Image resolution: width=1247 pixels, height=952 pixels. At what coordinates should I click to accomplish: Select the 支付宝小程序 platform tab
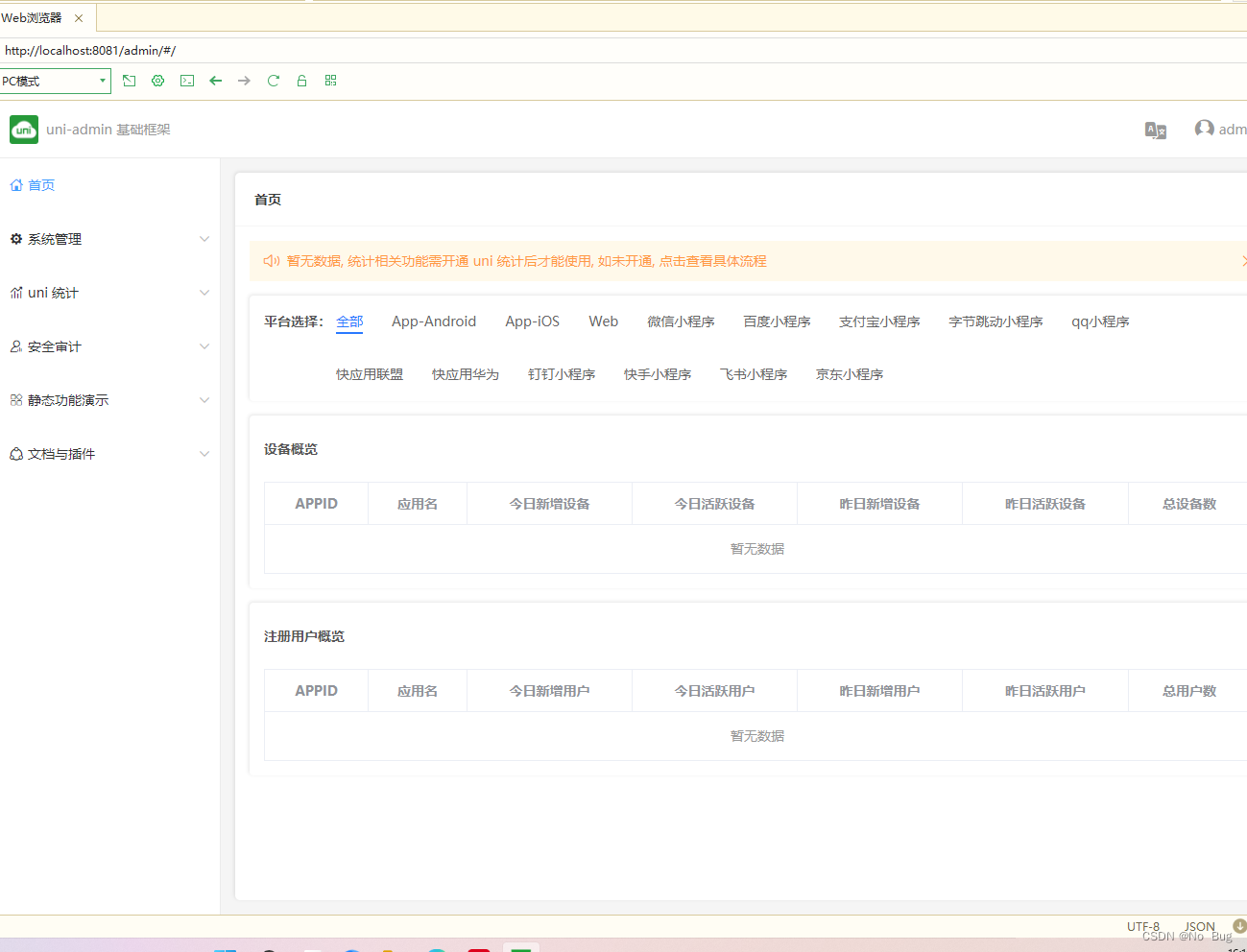pyautogui.click(x=879, y=321)
